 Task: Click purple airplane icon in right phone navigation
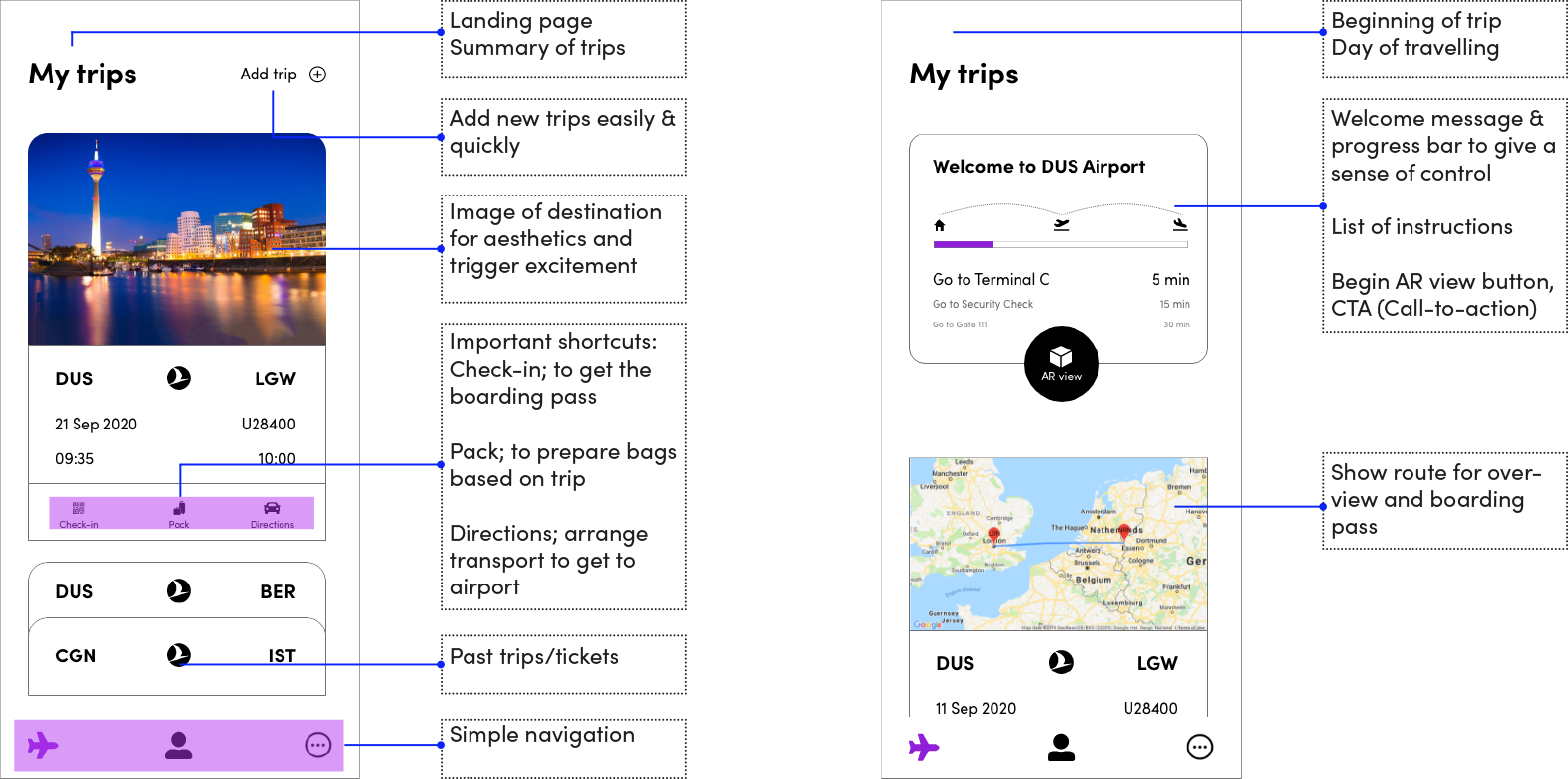pyautogui.click(x=924, y=747)
